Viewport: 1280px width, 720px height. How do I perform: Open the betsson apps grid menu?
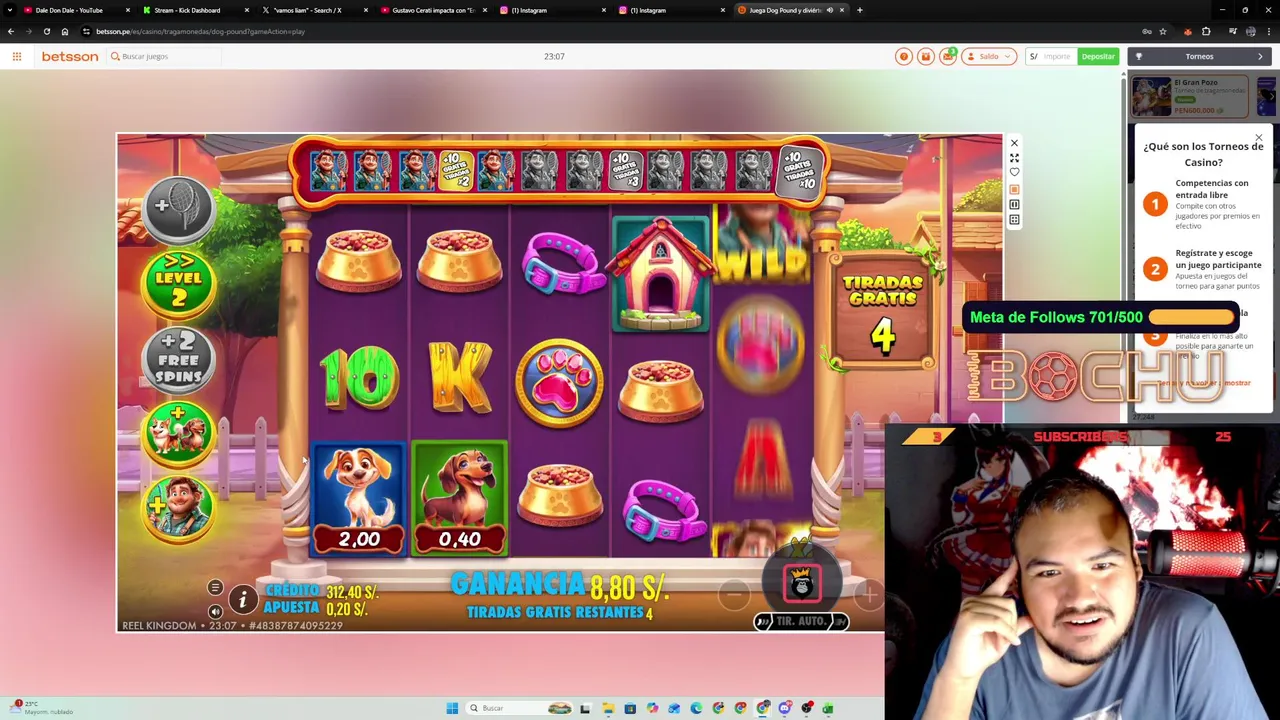(x=17, y=56)
